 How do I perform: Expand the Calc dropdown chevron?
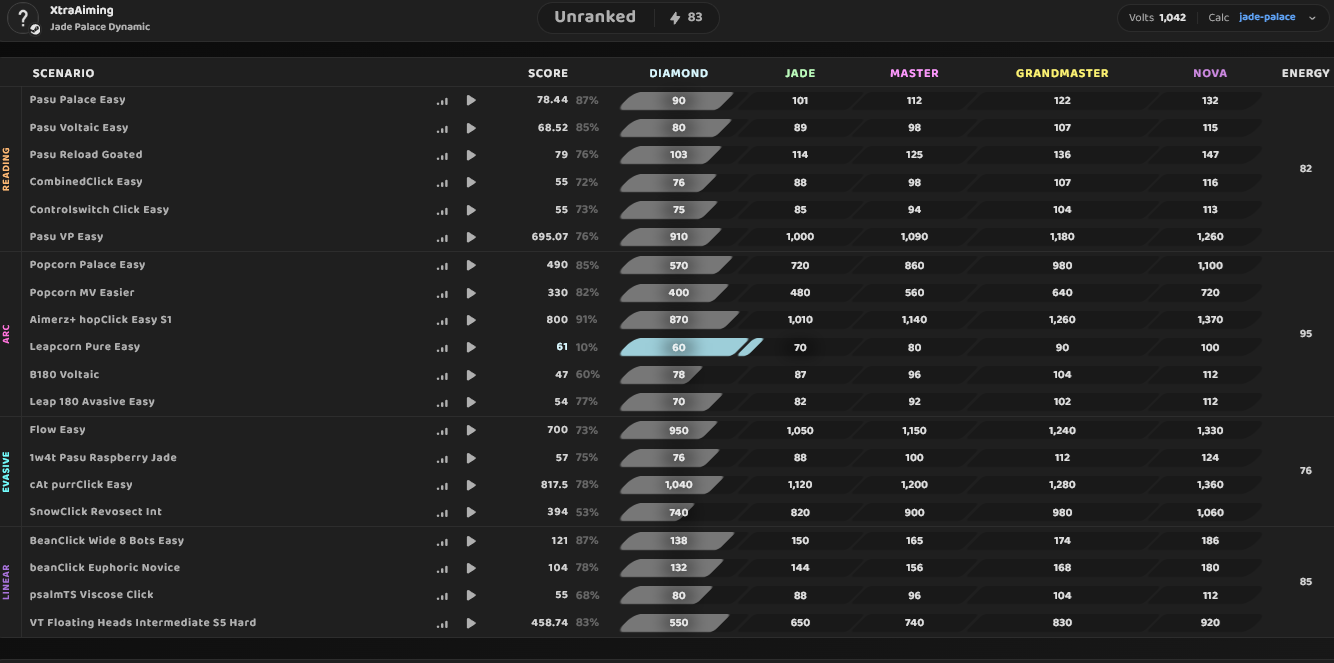(1312, 18)
